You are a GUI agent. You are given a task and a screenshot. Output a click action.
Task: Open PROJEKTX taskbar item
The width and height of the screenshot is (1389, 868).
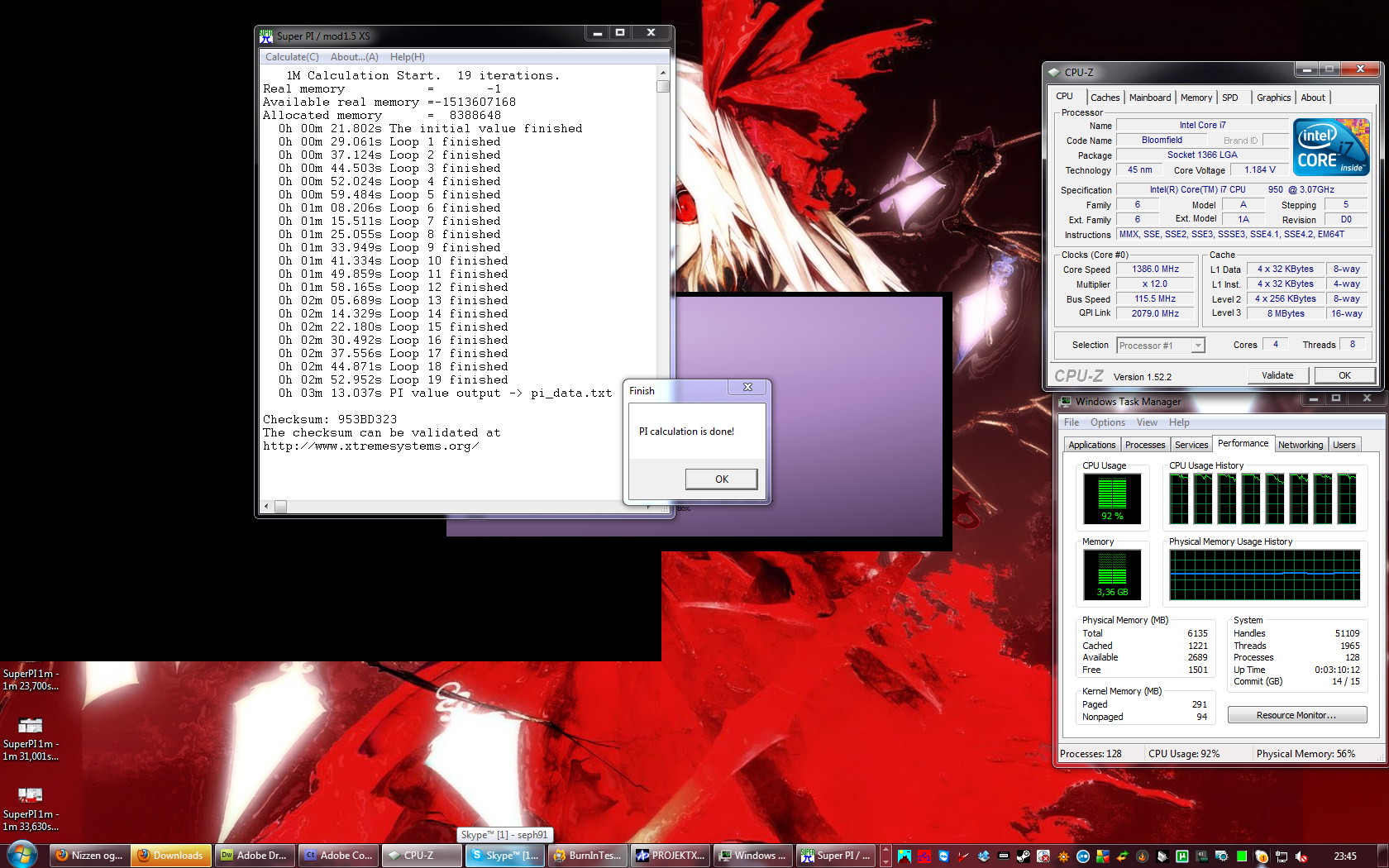[x=670, y=856]
